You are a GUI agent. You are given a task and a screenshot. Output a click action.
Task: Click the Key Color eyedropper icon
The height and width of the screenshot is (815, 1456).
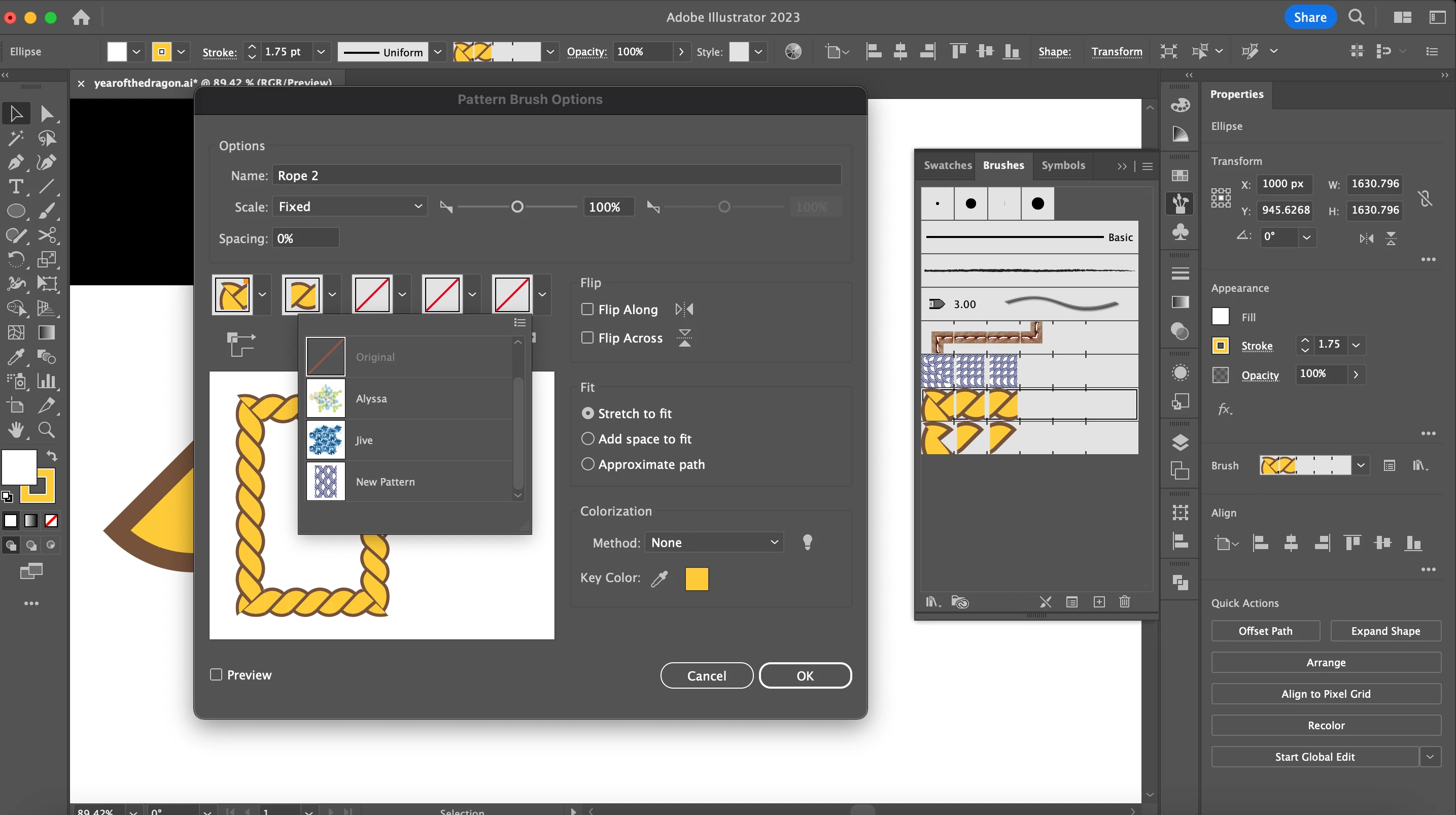point(660,579)
